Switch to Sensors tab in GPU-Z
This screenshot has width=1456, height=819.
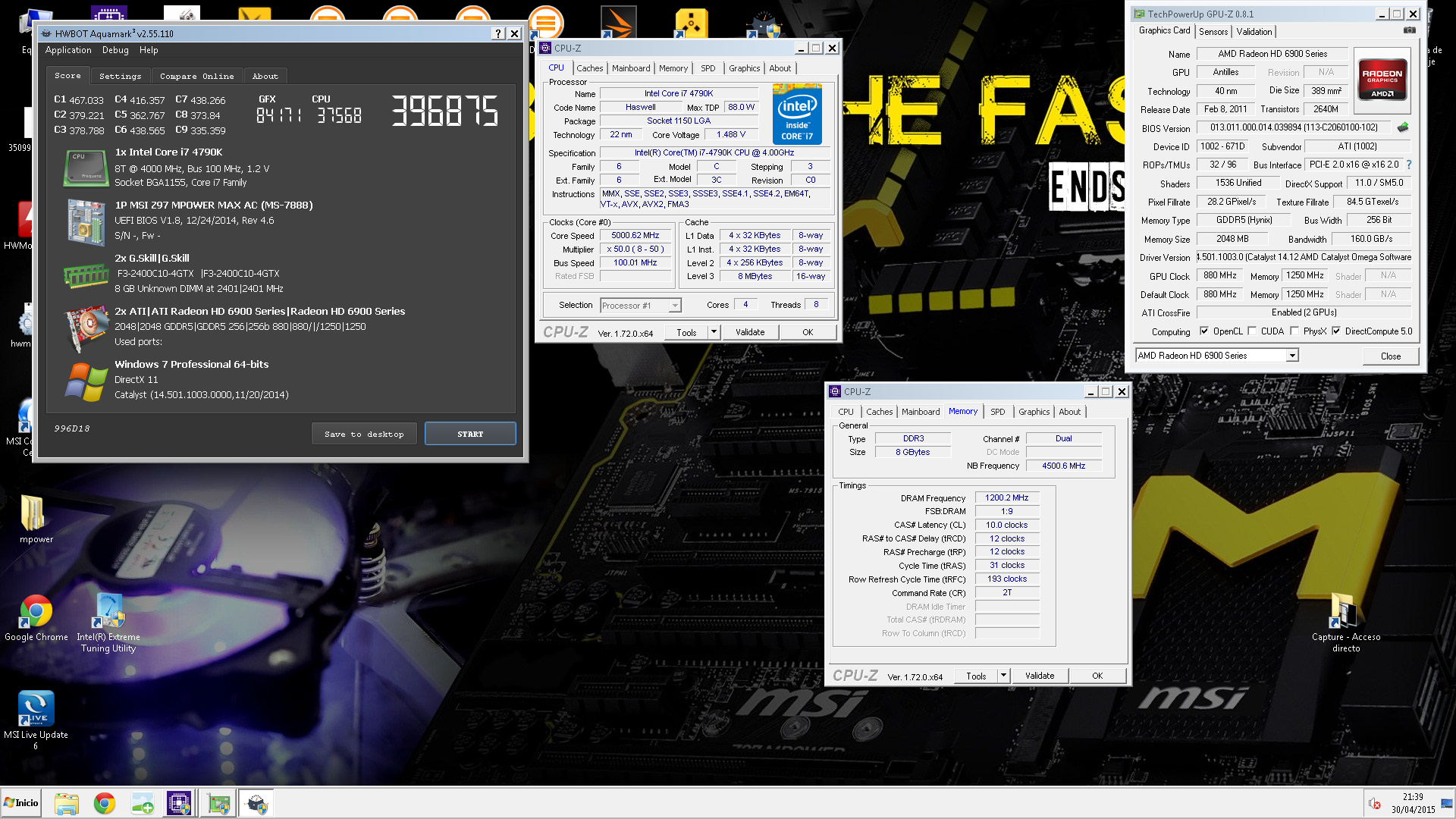[1213, 32]
